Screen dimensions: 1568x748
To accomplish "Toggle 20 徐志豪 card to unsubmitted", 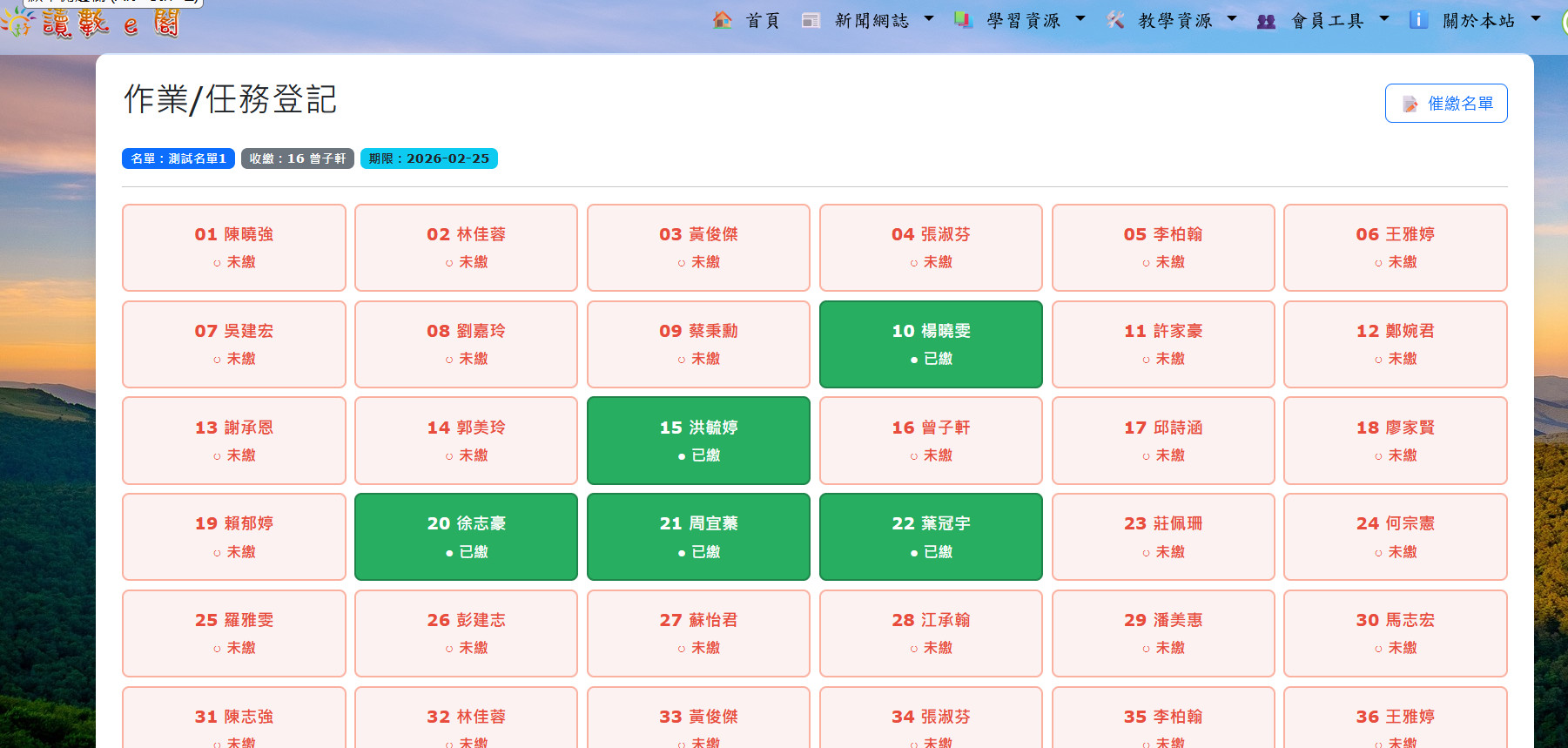I will [466, 536].
